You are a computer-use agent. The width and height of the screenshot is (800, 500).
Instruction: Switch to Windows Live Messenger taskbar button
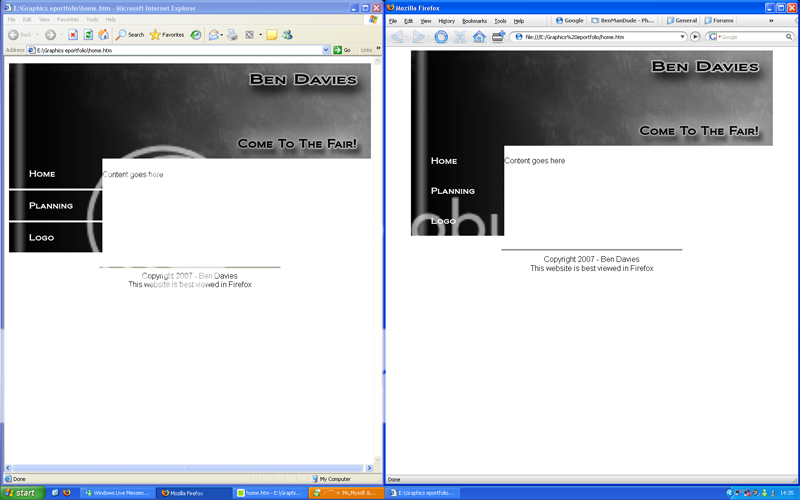click(x=117, y=493)
